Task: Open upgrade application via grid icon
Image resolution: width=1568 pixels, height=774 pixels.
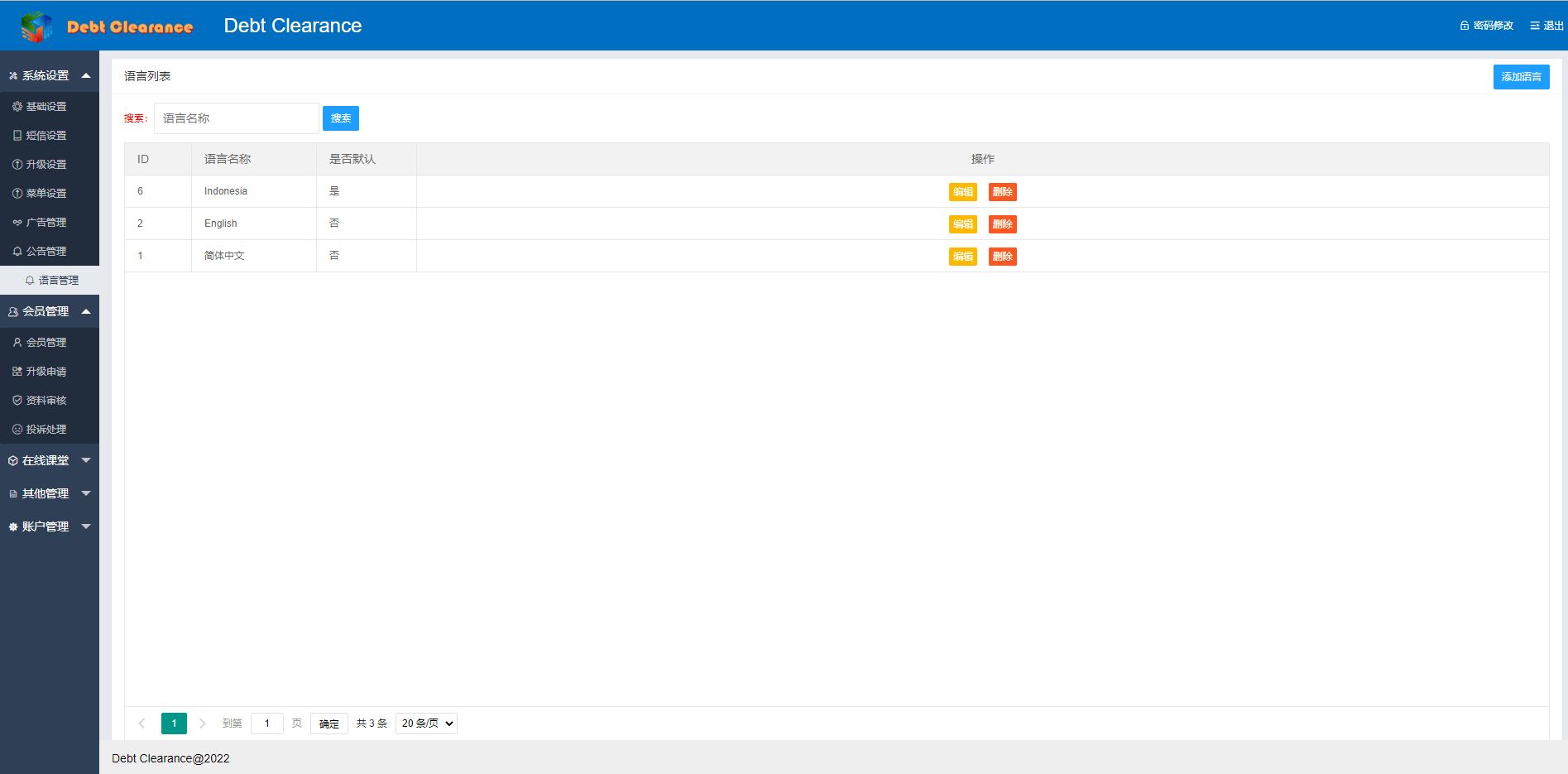Action: (17, 372)
